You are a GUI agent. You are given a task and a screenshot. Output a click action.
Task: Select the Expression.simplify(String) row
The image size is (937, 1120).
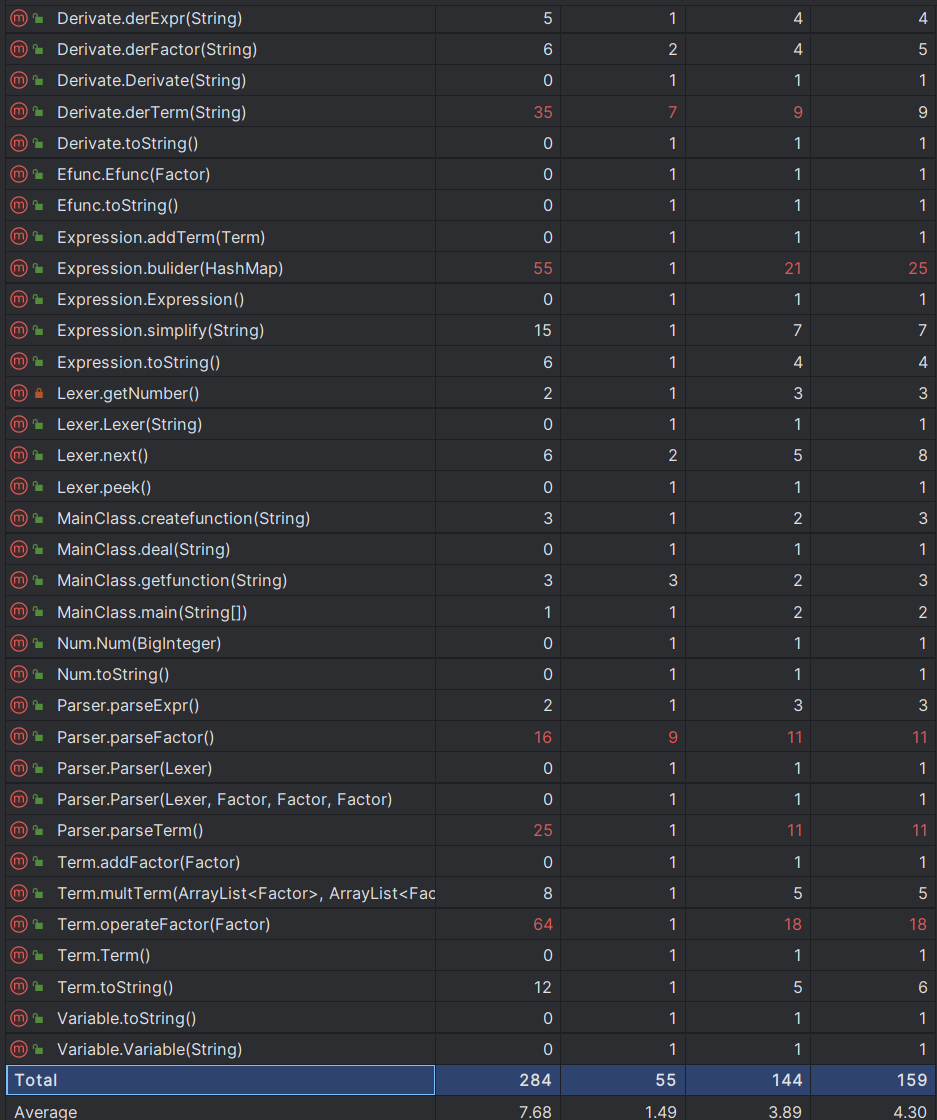click(x=468, y=330)
